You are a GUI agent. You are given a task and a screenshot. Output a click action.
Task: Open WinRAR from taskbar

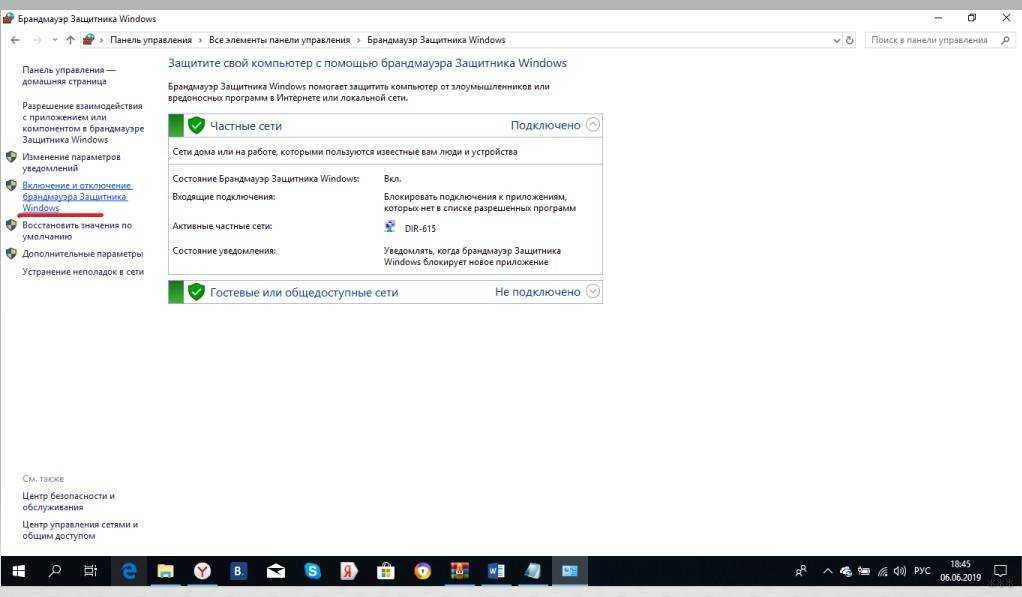[460, 572]
